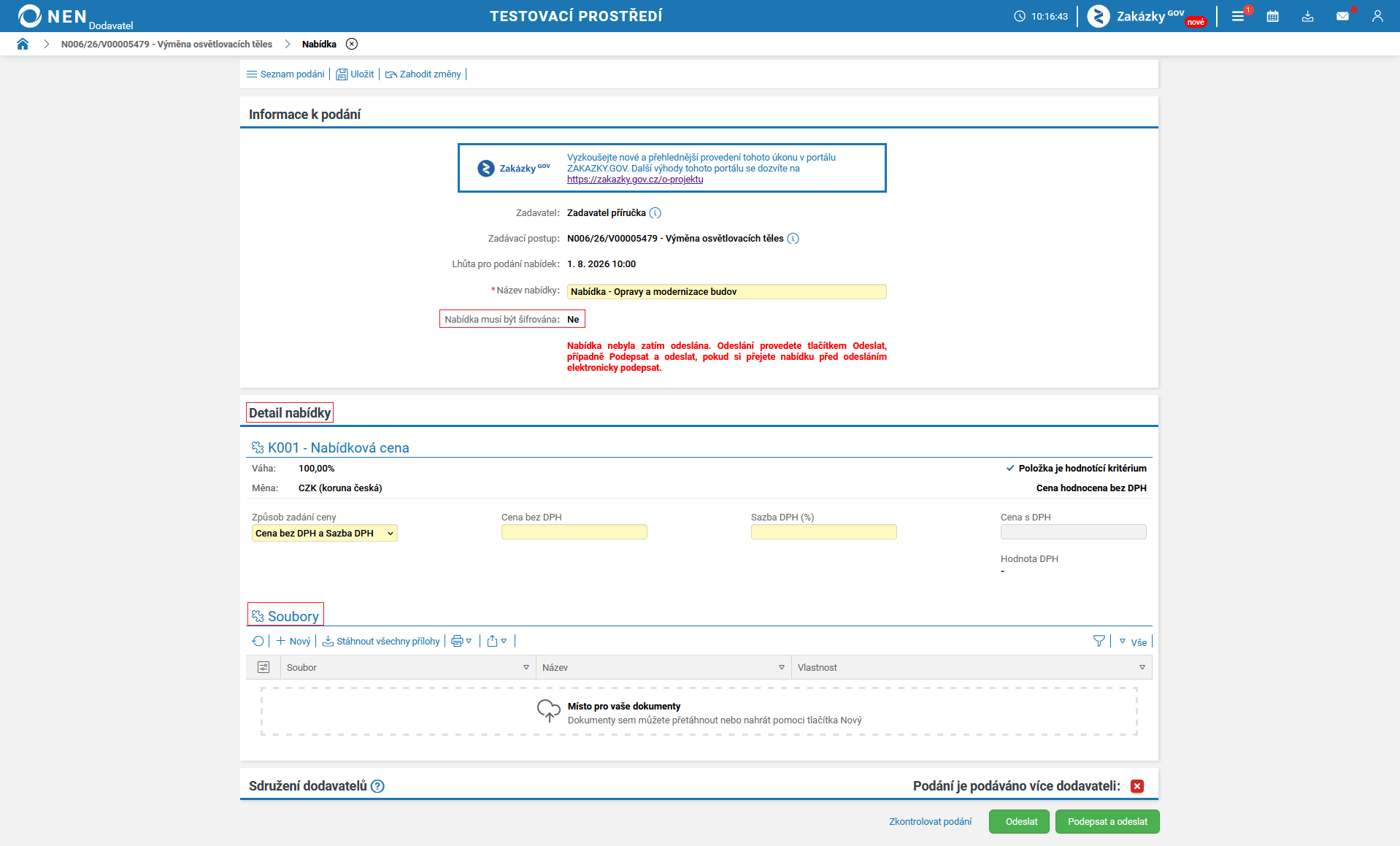Viewport: 1400px width, 846px height.
Task: Show info about the Zadávací postup
Action: pos(793,239)
